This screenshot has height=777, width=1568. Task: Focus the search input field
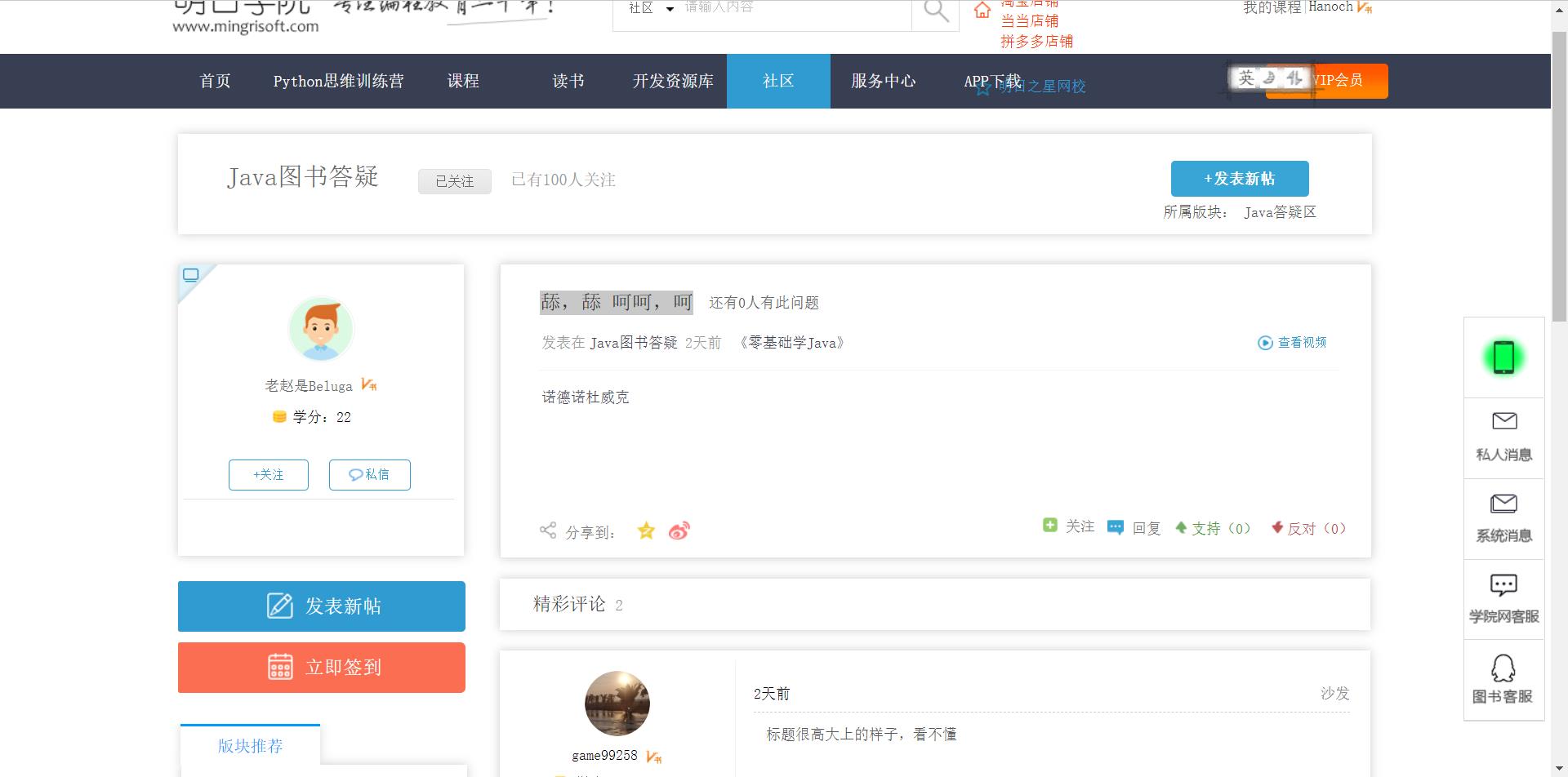[796, 8]
